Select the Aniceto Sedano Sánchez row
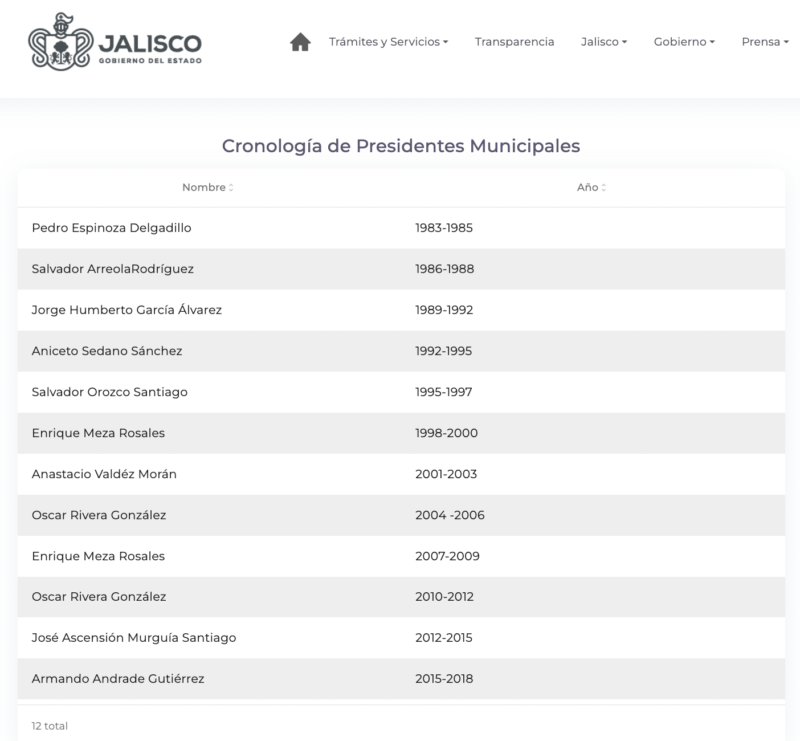800x741 pixels. (107, 351)
